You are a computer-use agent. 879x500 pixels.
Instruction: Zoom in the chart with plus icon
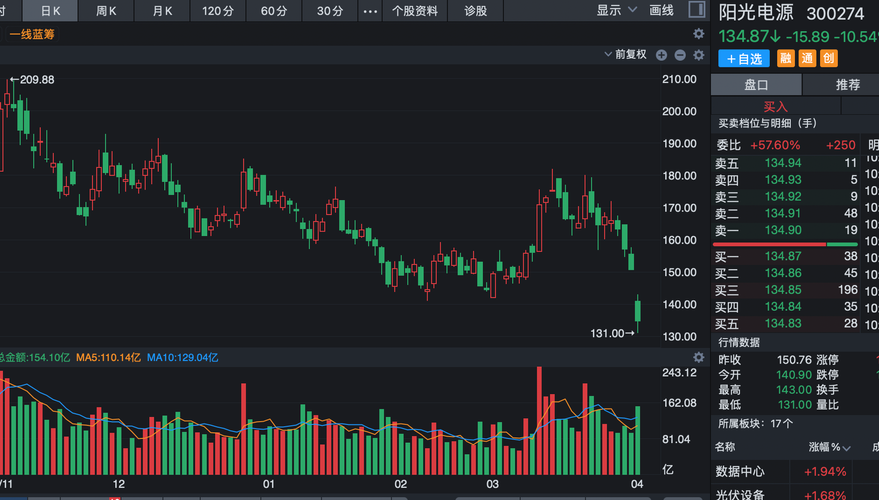(662, 55)
